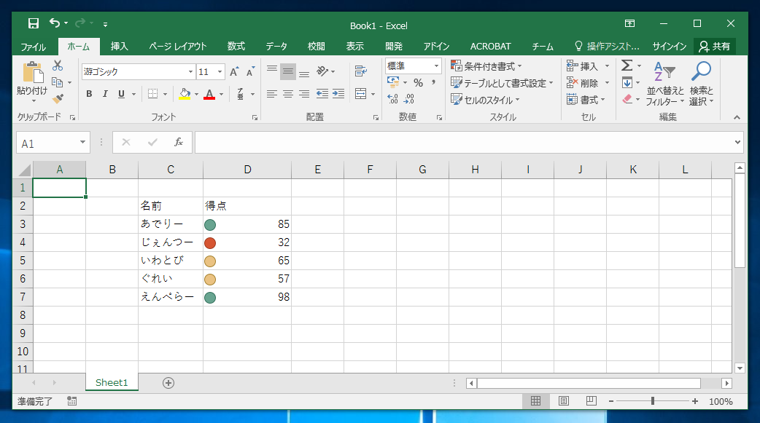Click the orientation text angle icon

pos(322,72)
